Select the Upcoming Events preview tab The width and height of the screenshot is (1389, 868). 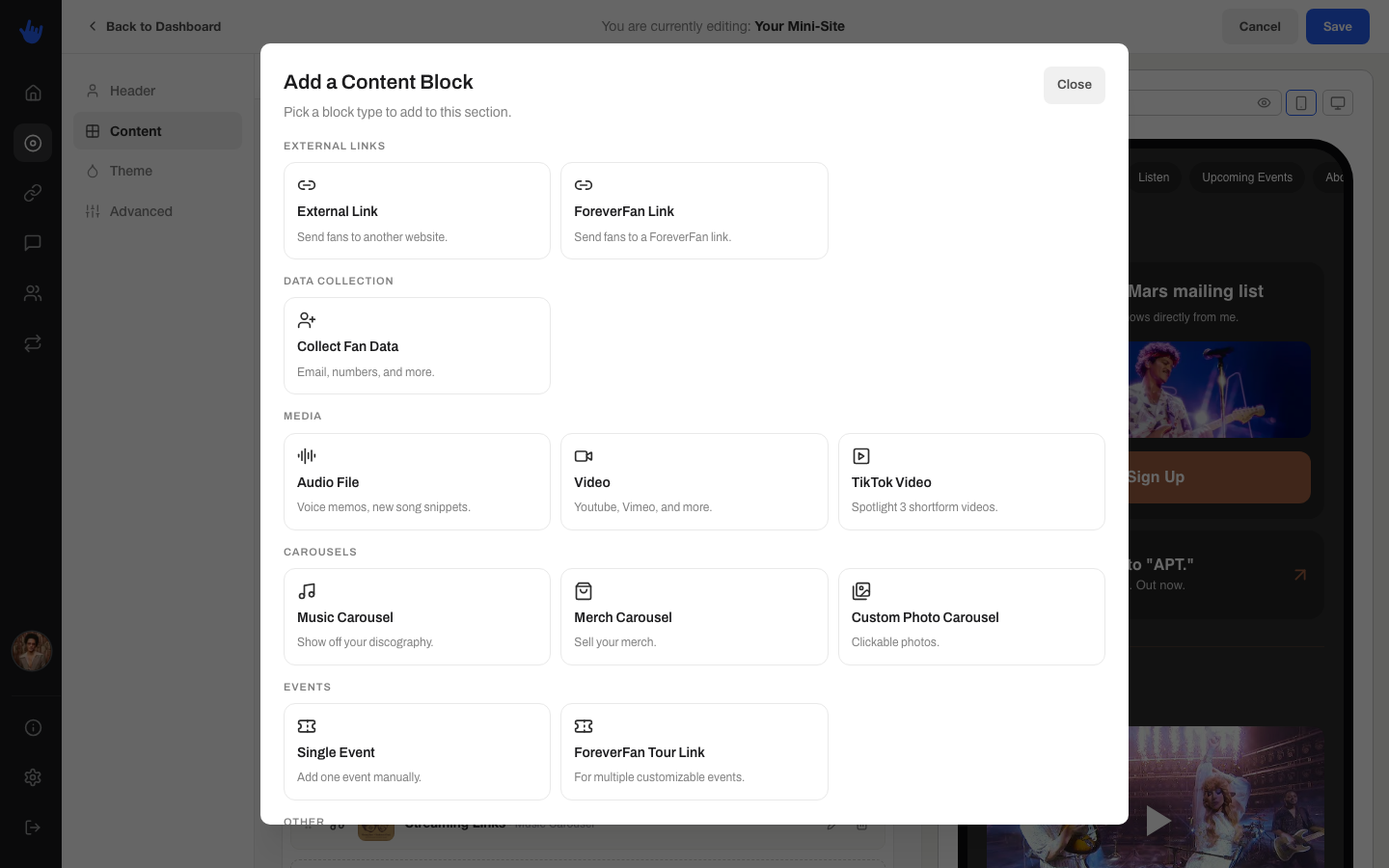pyautogui.click(x=1247, y=177)
